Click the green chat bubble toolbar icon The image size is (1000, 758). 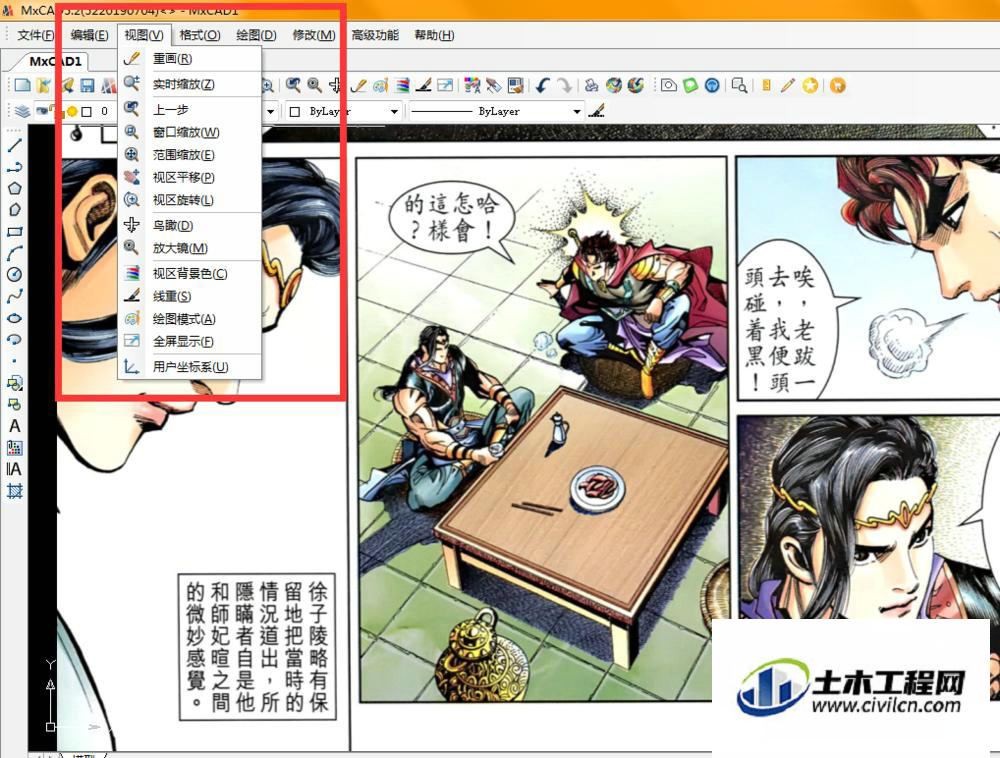[690, 85]
